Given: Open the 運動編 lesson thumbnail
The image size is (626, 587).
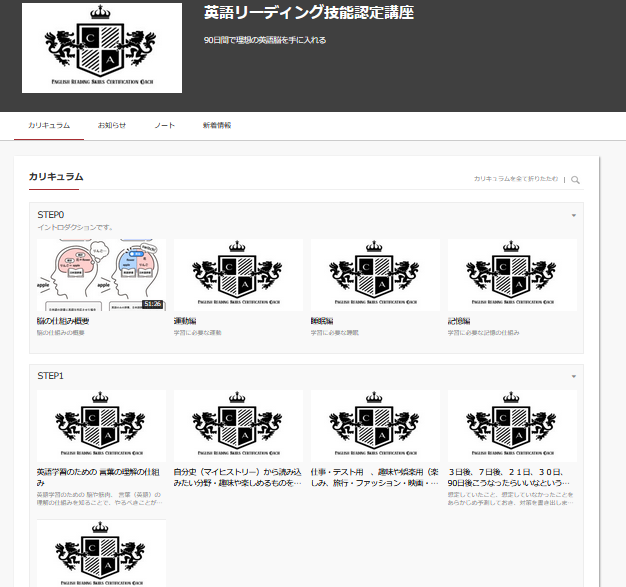Looking at the screenshot, I should click(238, 274).
